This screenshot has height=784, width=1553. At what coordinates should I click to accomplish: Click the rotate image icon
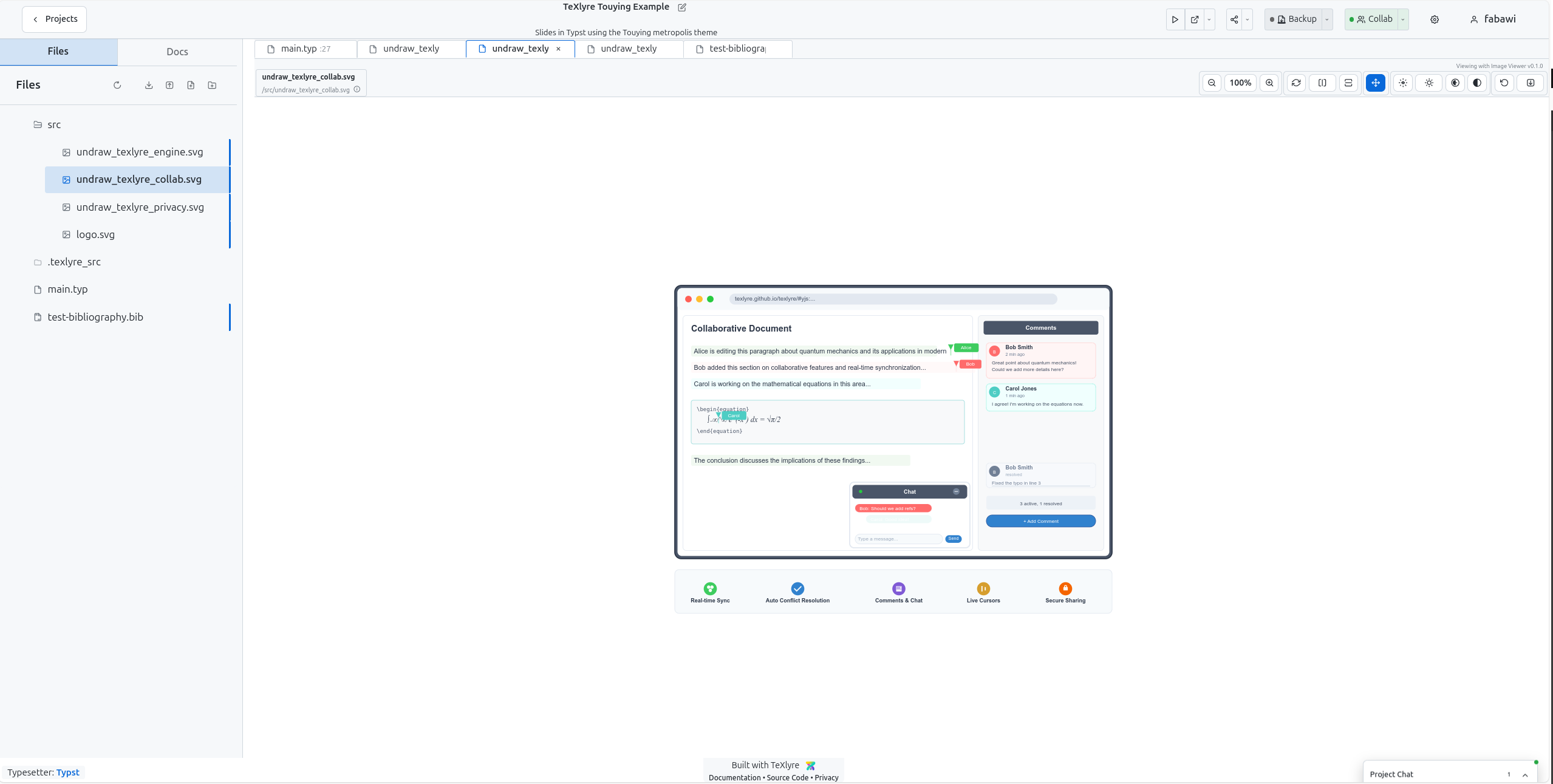[1295, 83]
